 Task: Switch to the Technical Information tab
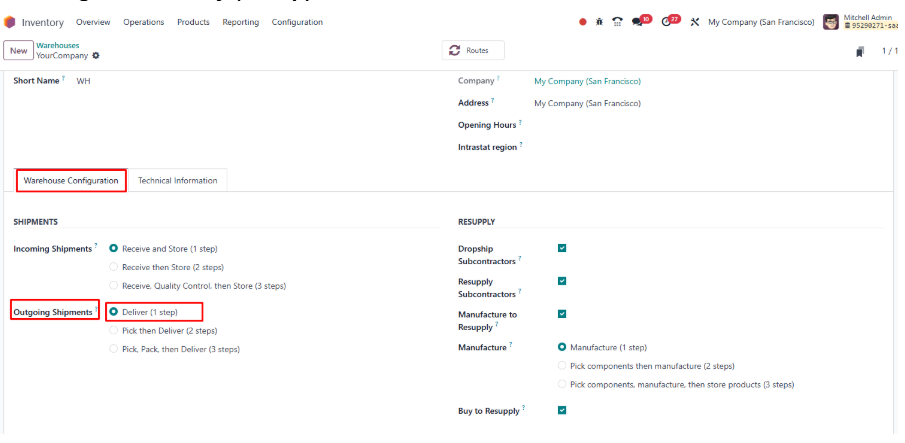[x=177, y=181]
